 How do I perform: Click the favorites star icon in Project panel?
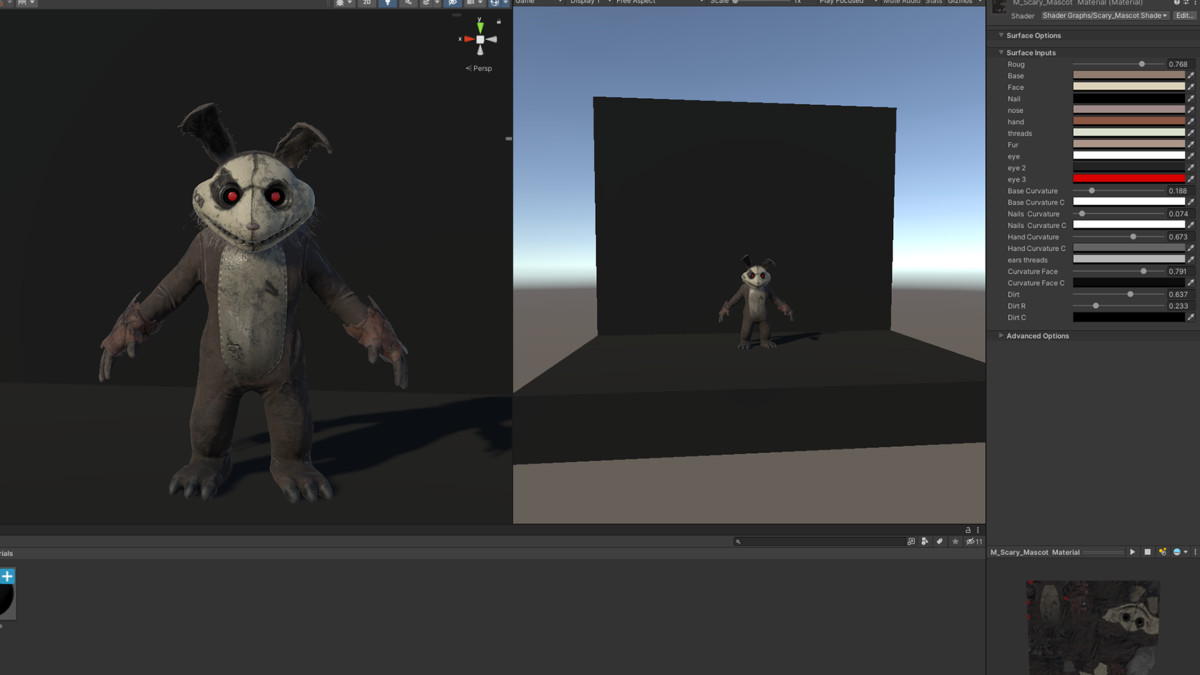955,542
